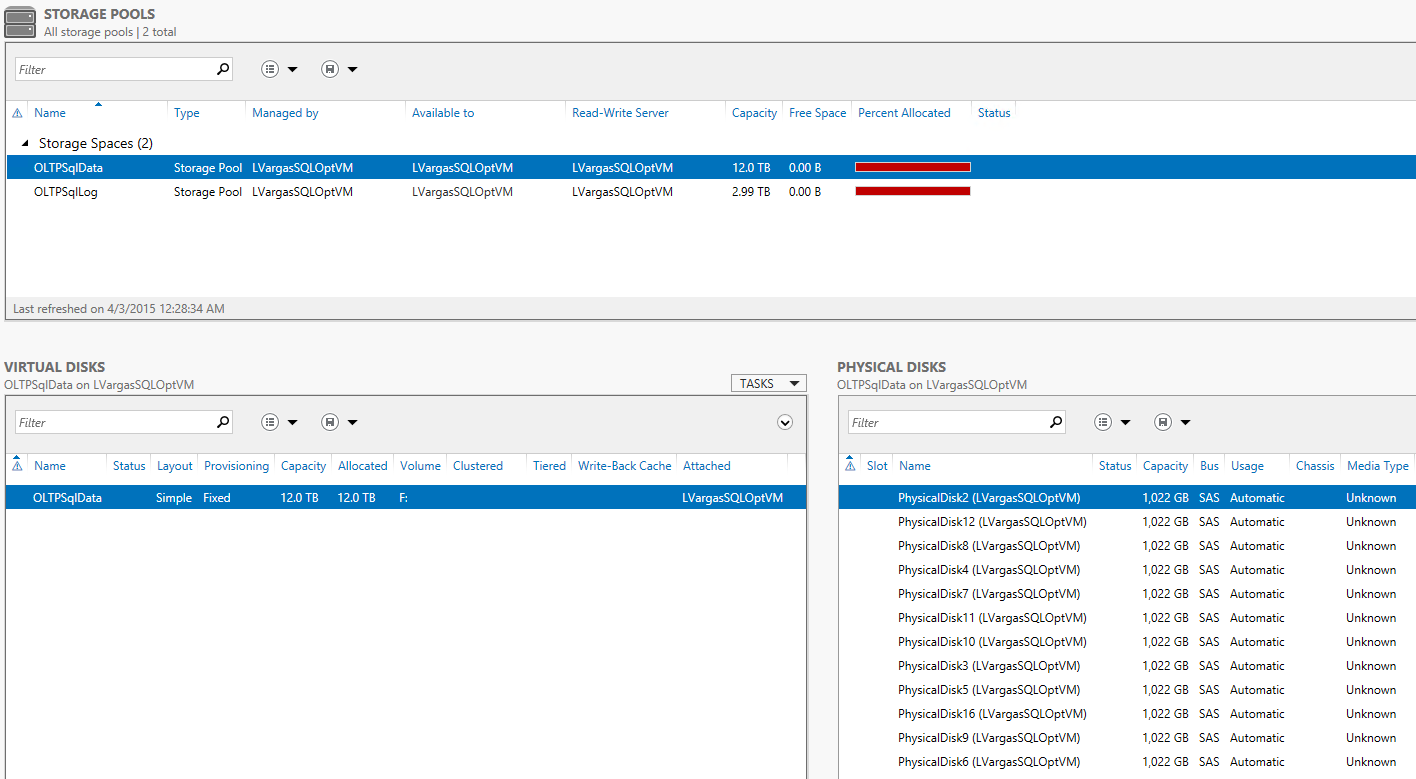Click the search icon in Physical Disks filter
Viewport: 1416px width, 779px height.
pyautogui.click(x=1056, y=423)
